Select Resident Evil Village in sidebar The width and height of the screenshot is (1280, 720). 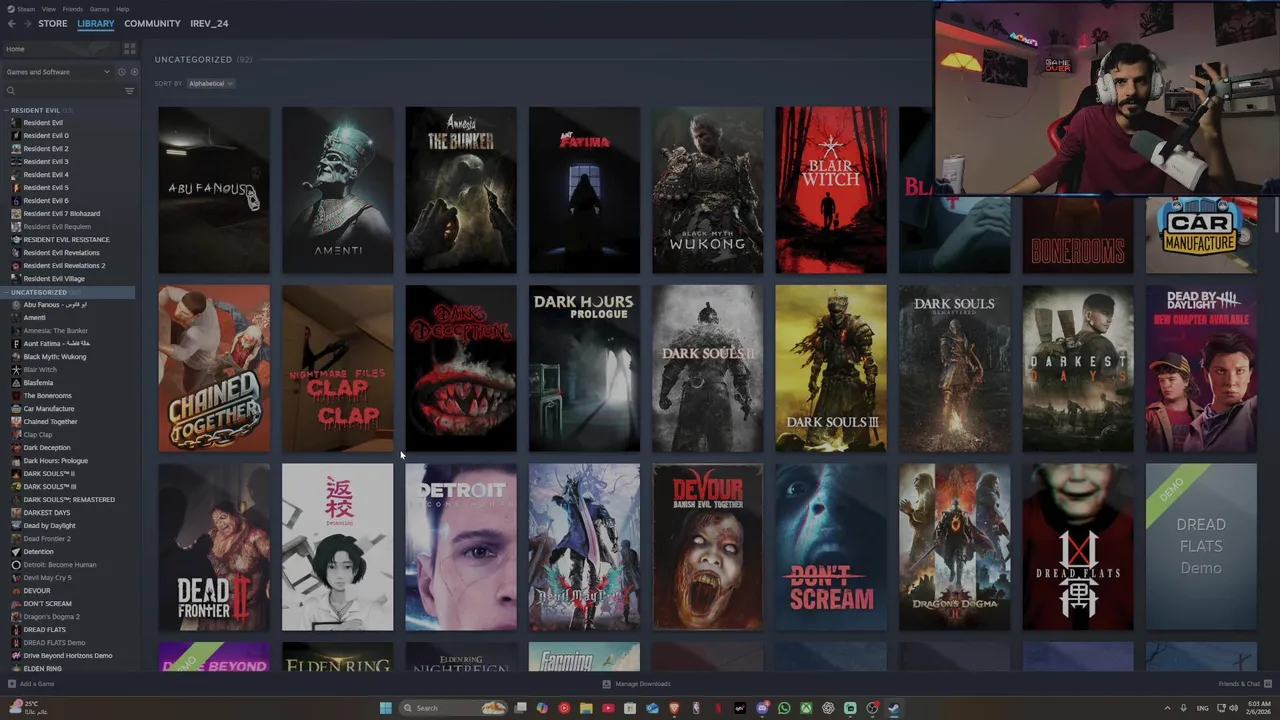pos(54,278)
